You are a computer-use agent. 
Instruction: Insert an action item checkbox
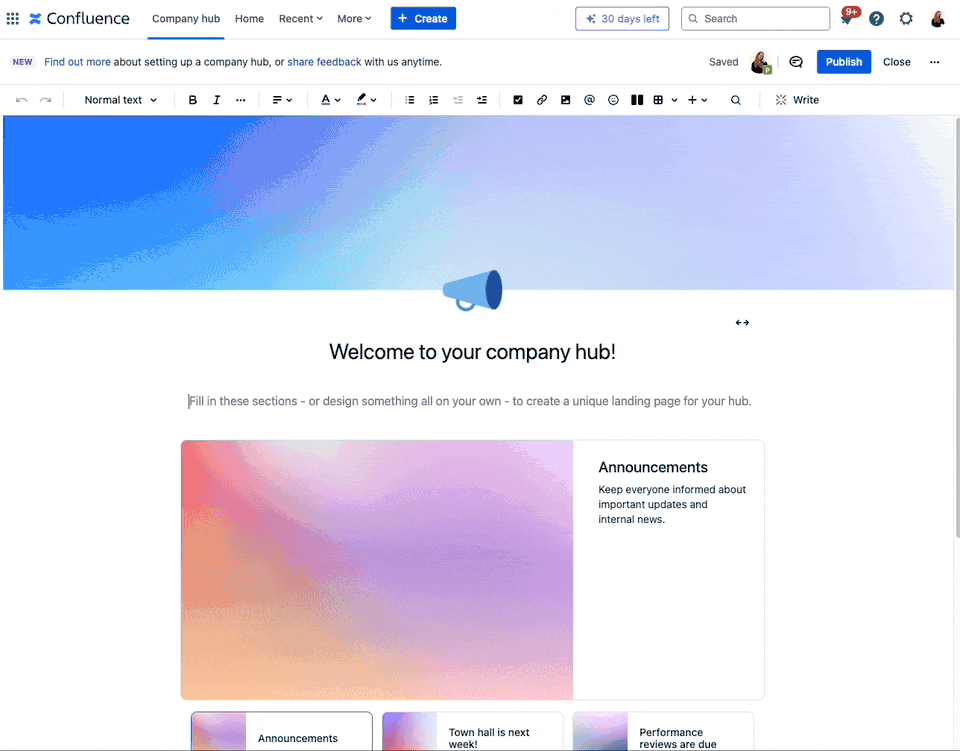click(517, 100)
